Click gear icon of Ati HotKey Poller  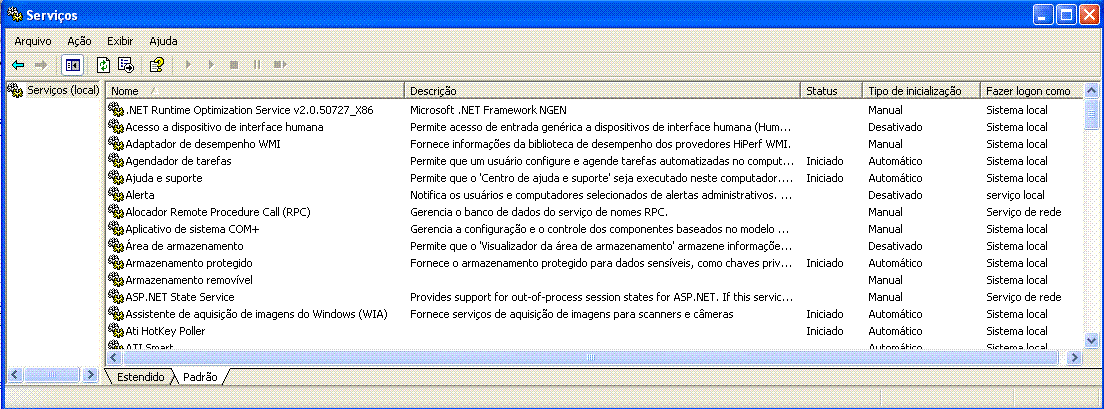pyautogui.click(x=115, y=331)
